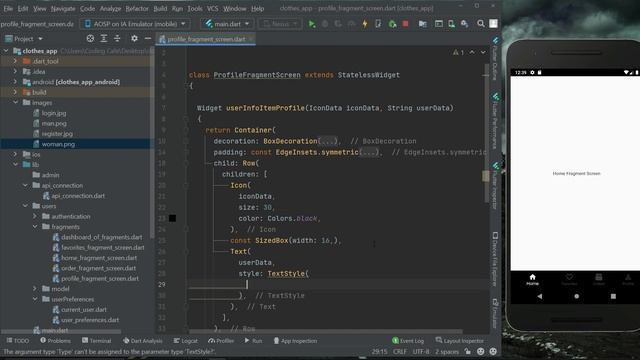
Task: Run the app with the green play button
Action: 312,24
